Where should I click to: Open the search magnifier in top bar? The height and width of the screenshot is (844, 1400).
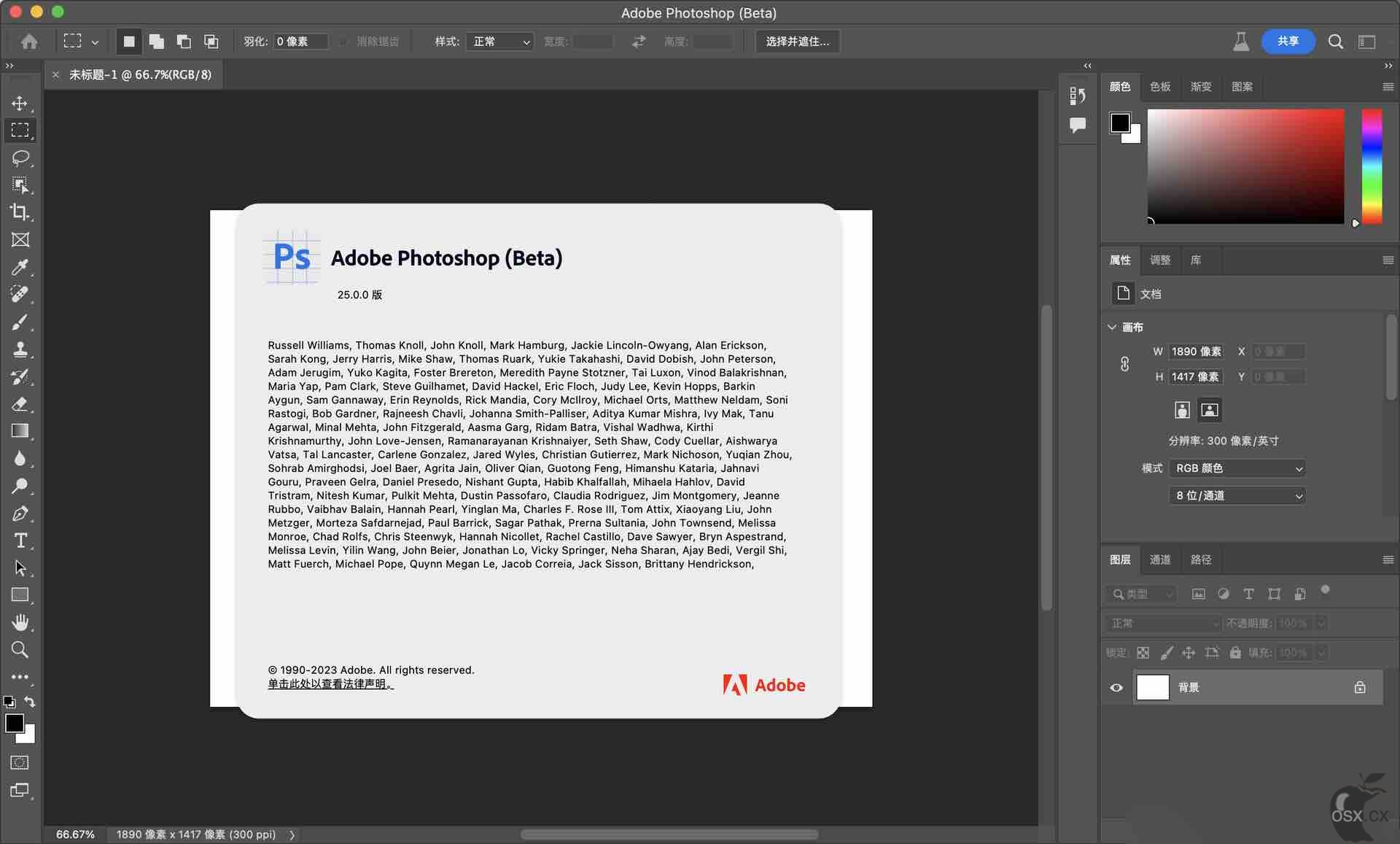click(x=1335, y=42)
